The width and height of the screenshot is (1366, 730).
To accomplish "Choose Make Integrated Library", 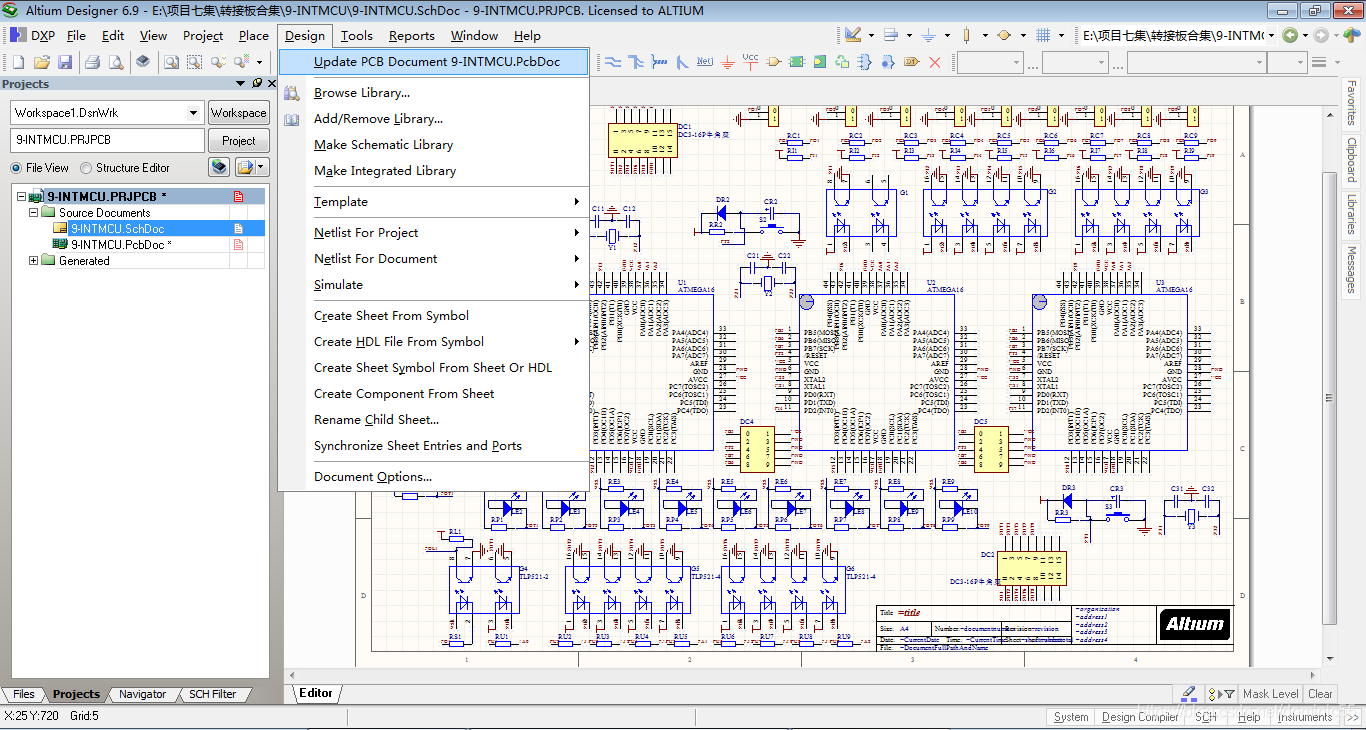I will [434, 171].
